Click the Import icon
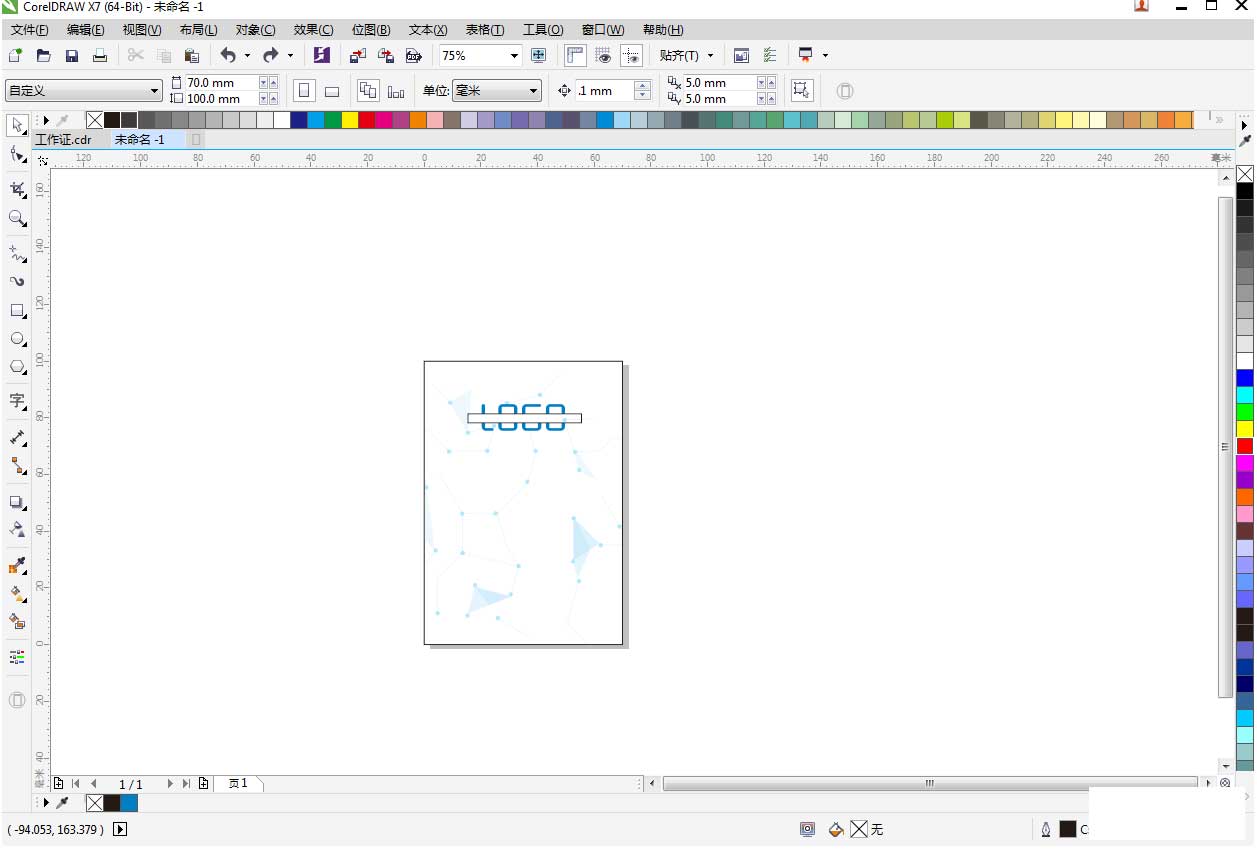Viewport: 1257px width, 849px height. point(358,56)
